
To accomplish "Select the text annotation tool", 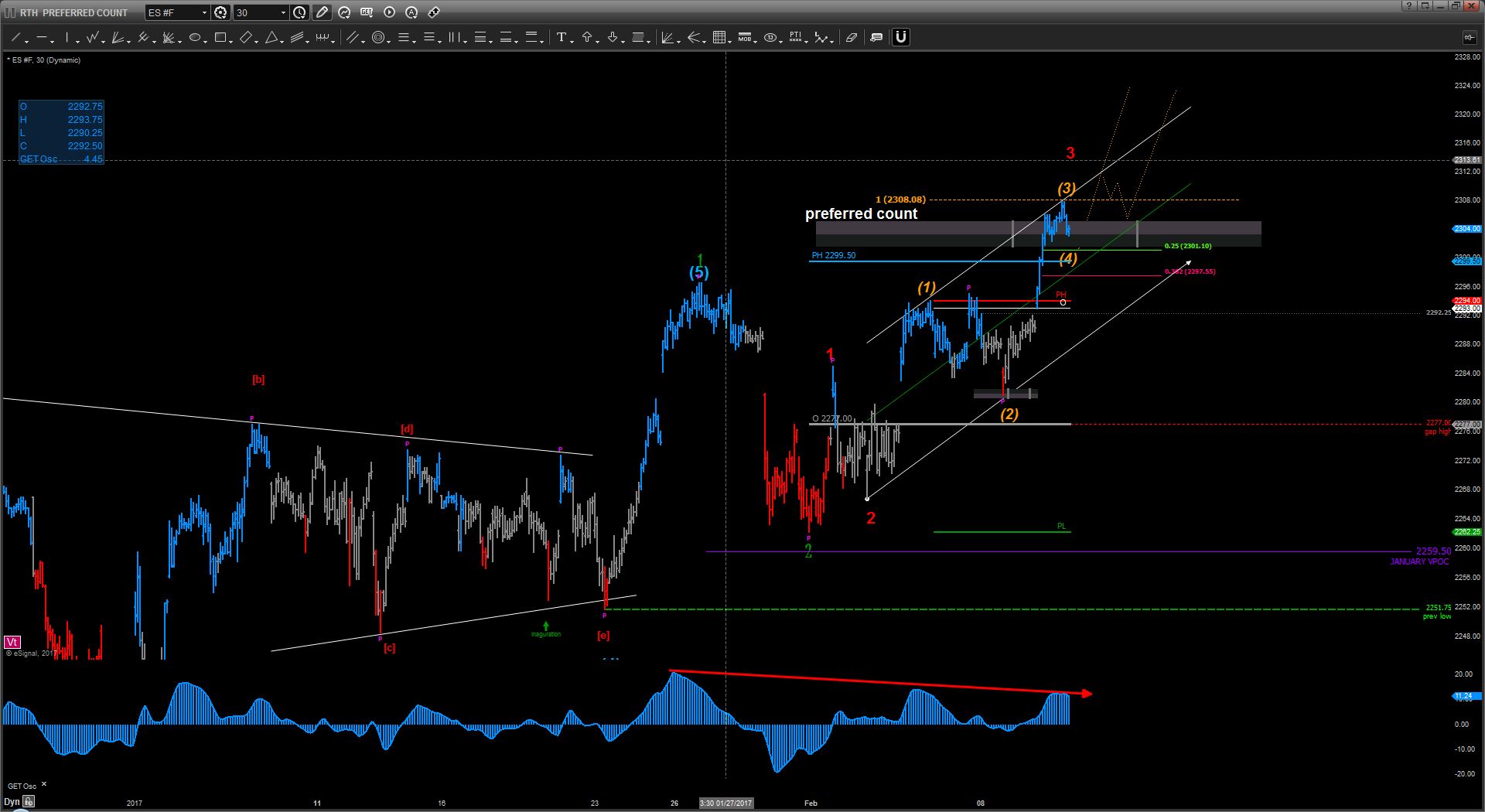I will (562, 37).
